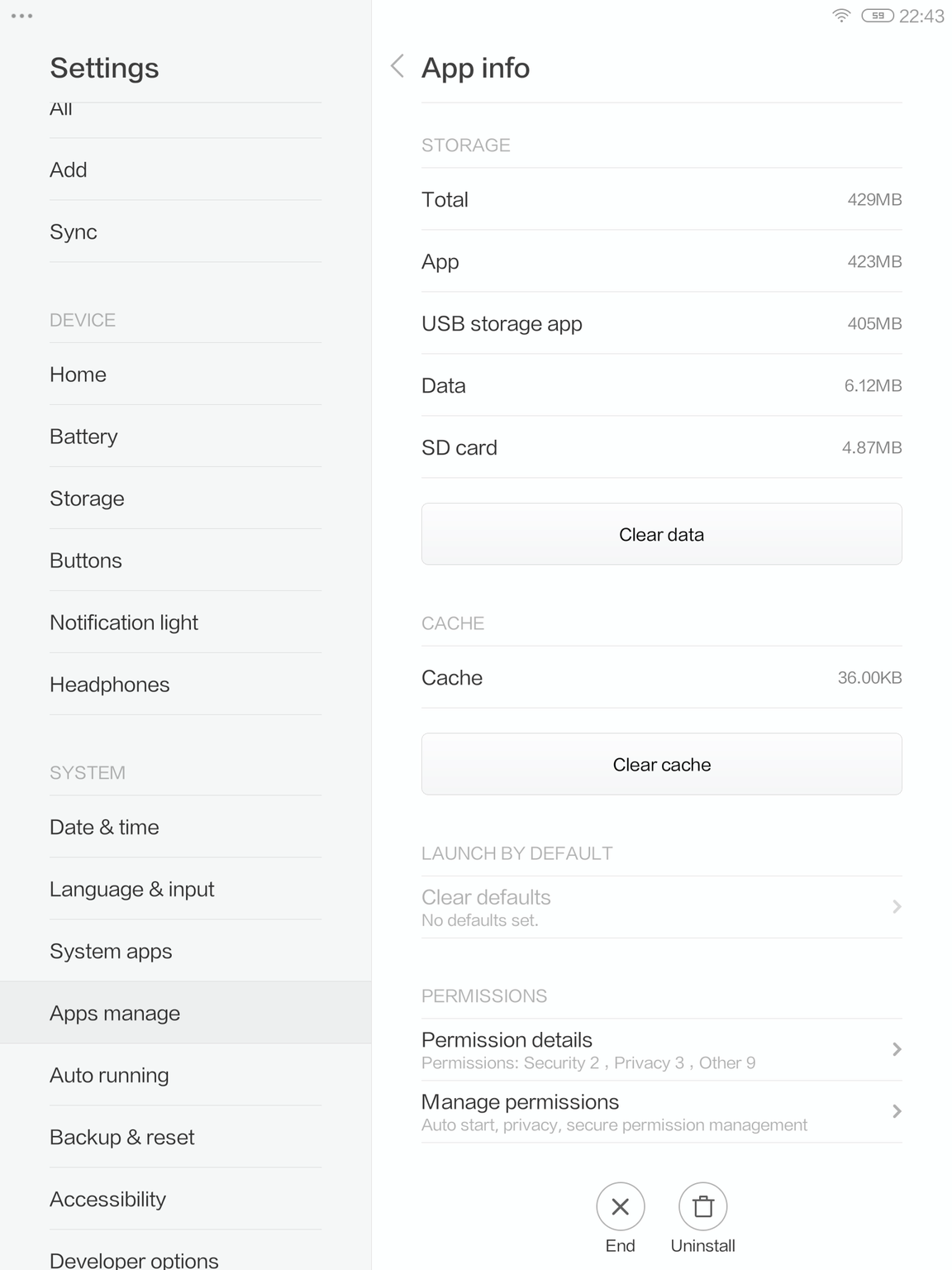Expand Permission details with chevron
This screenshot has width=952, height=1270.
(897, 1049)
